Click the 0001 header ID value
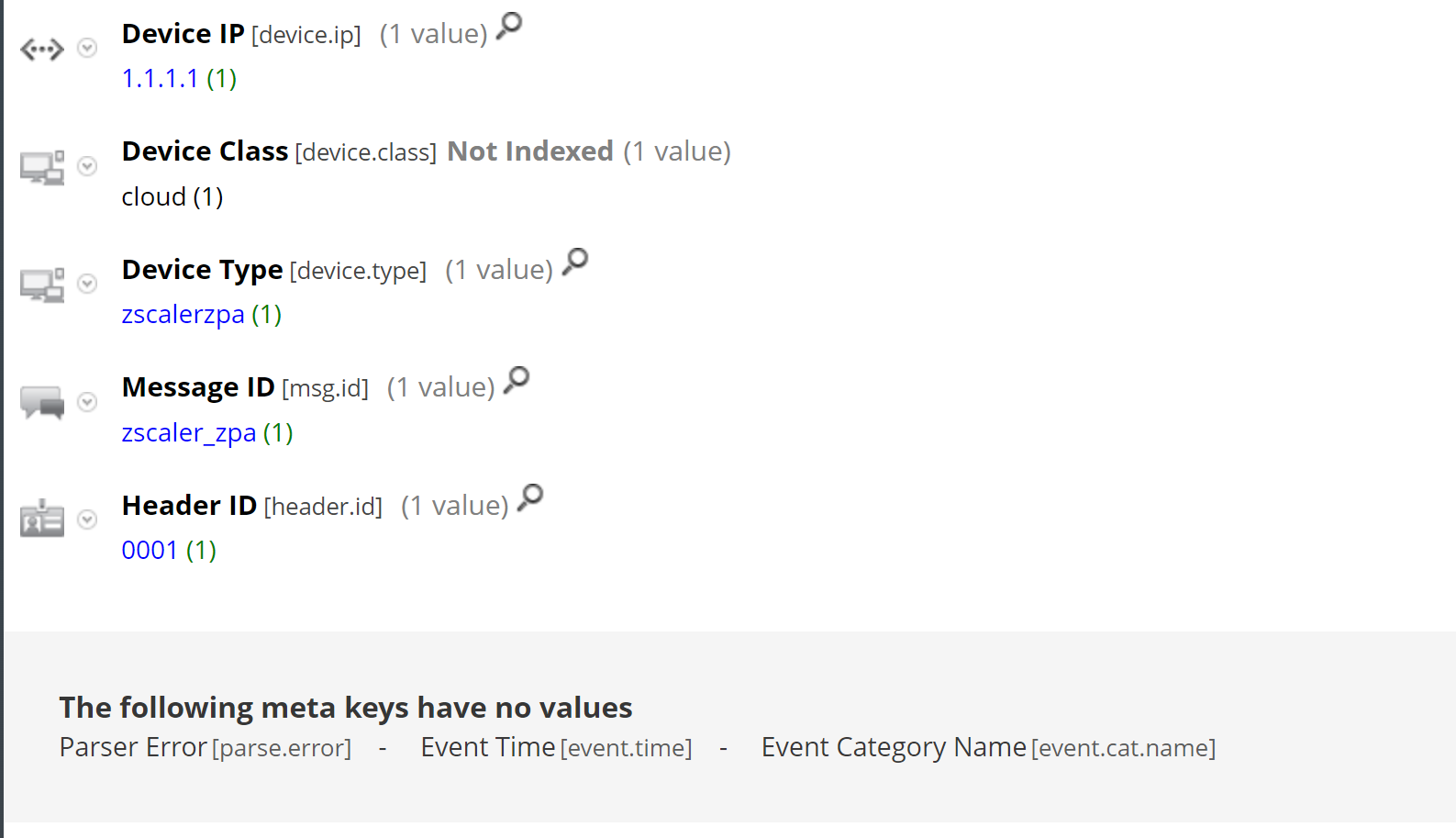 (150, 551)
